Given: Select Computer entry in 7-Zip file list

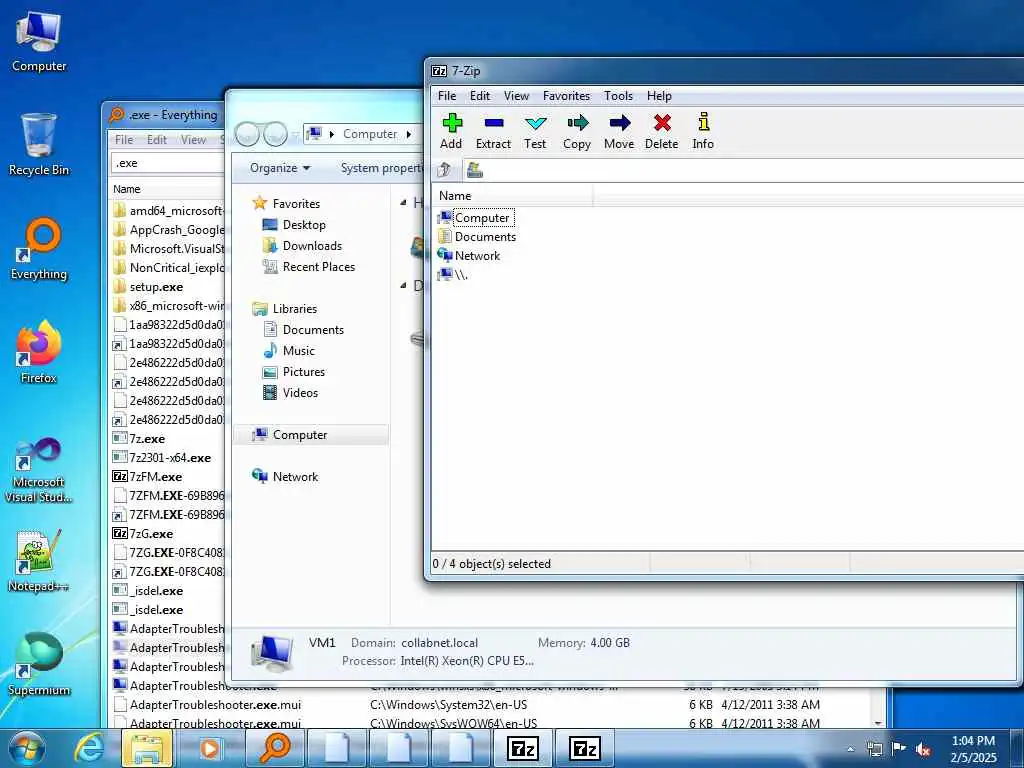Looking at the screenshot, I should coord(475,217).
